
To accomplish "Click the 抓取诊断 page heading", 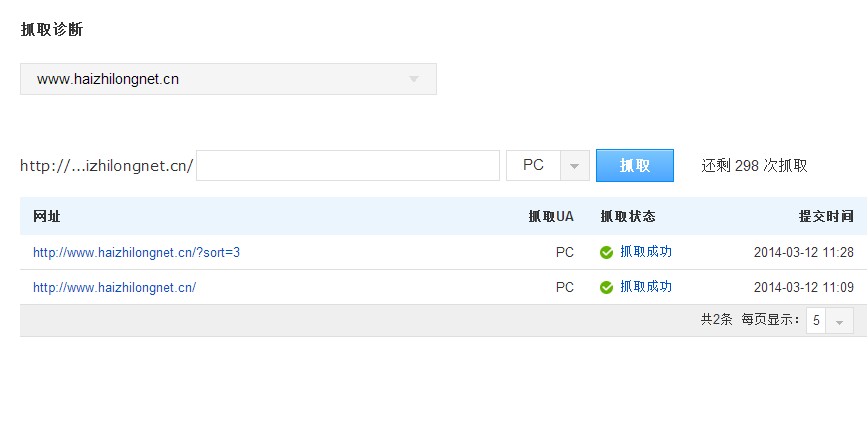I will tap(51, 29).
